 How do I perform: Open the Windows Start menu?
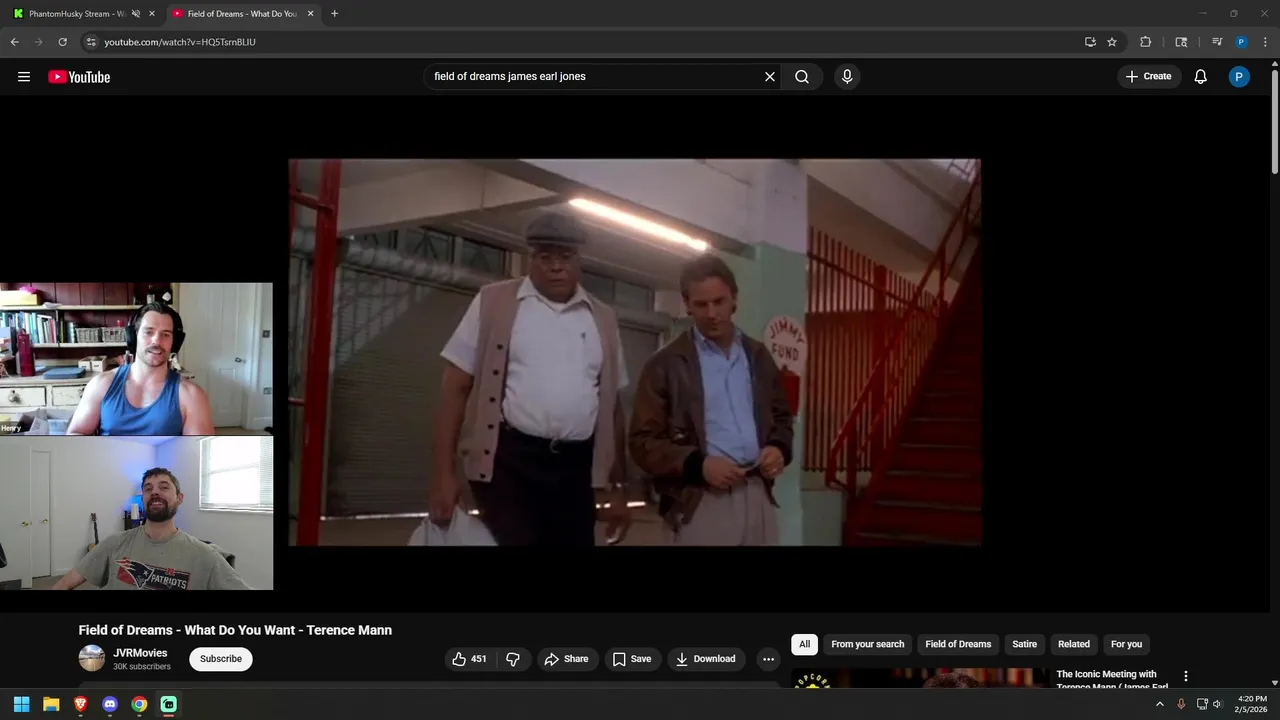click(x=21, y=704)
